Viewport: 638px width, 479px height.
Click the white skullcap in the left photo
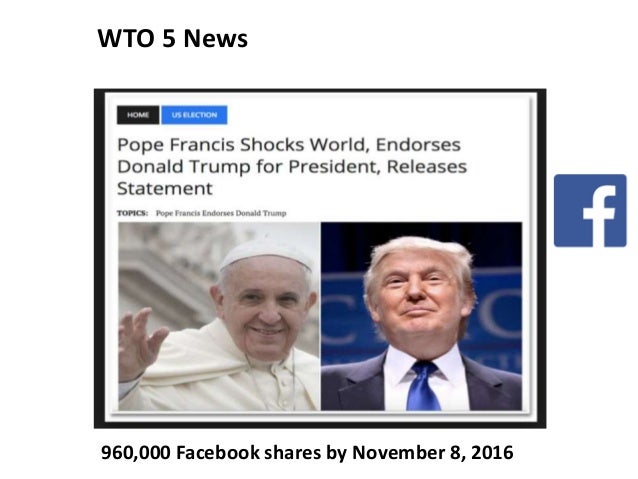267,254
